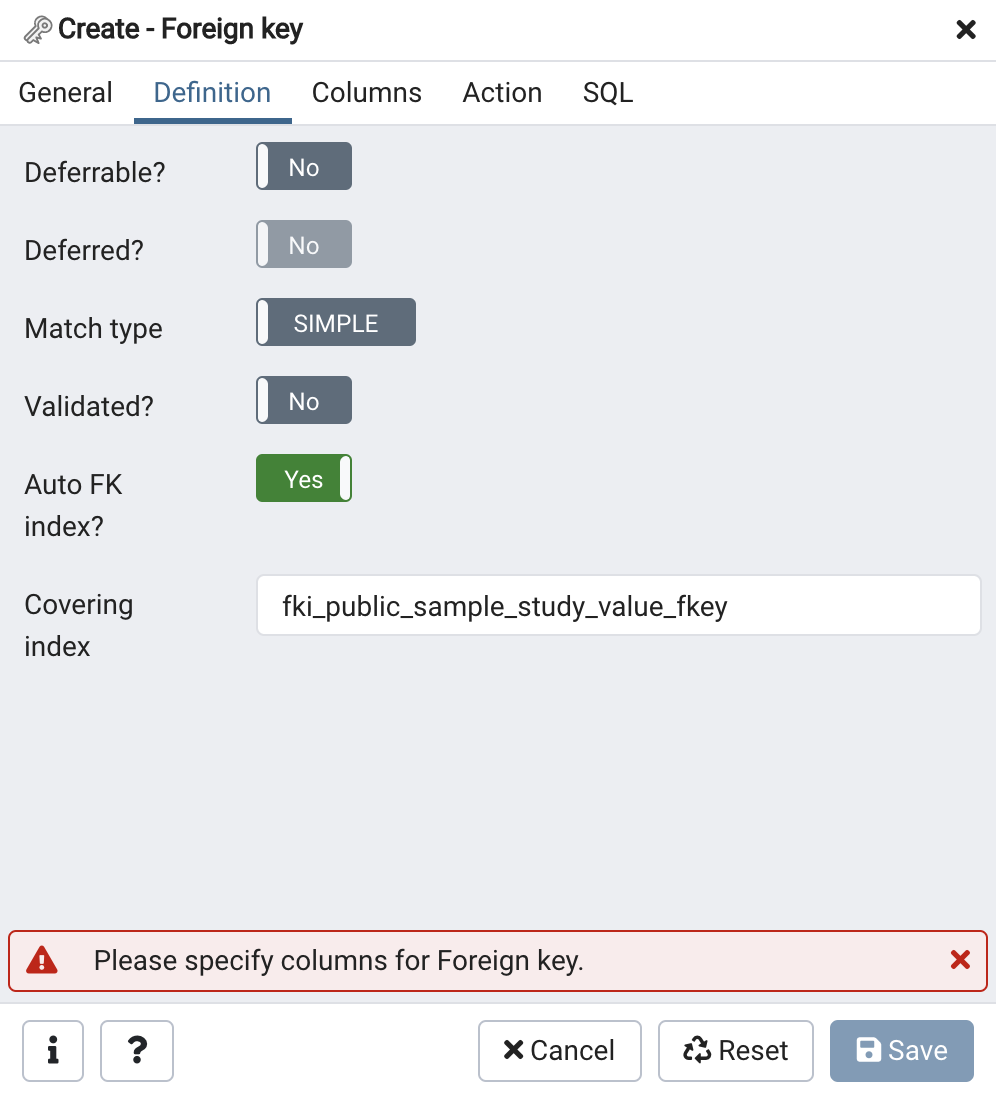Open the Columns tab
The width and height of the screenshot is (996, 1094).
pos(367,93)
